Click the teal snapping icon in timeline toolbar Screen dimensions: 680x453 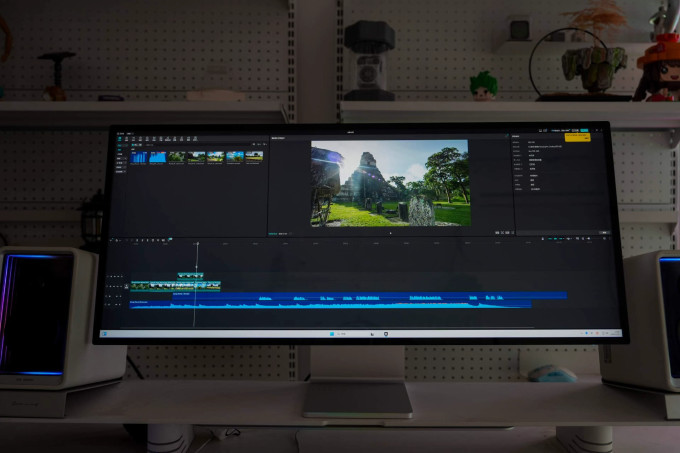[x=170, y=239]
